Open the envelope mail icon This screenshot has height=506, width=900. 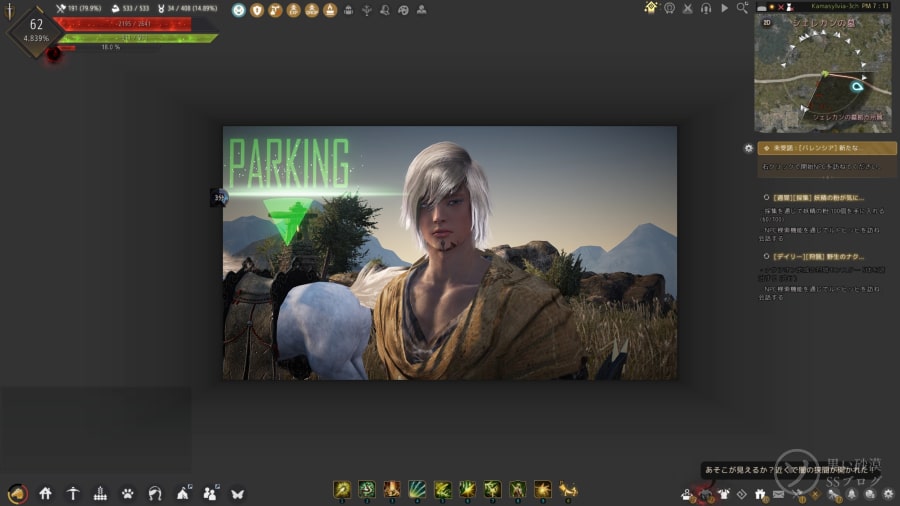click(x=778, y=494)
